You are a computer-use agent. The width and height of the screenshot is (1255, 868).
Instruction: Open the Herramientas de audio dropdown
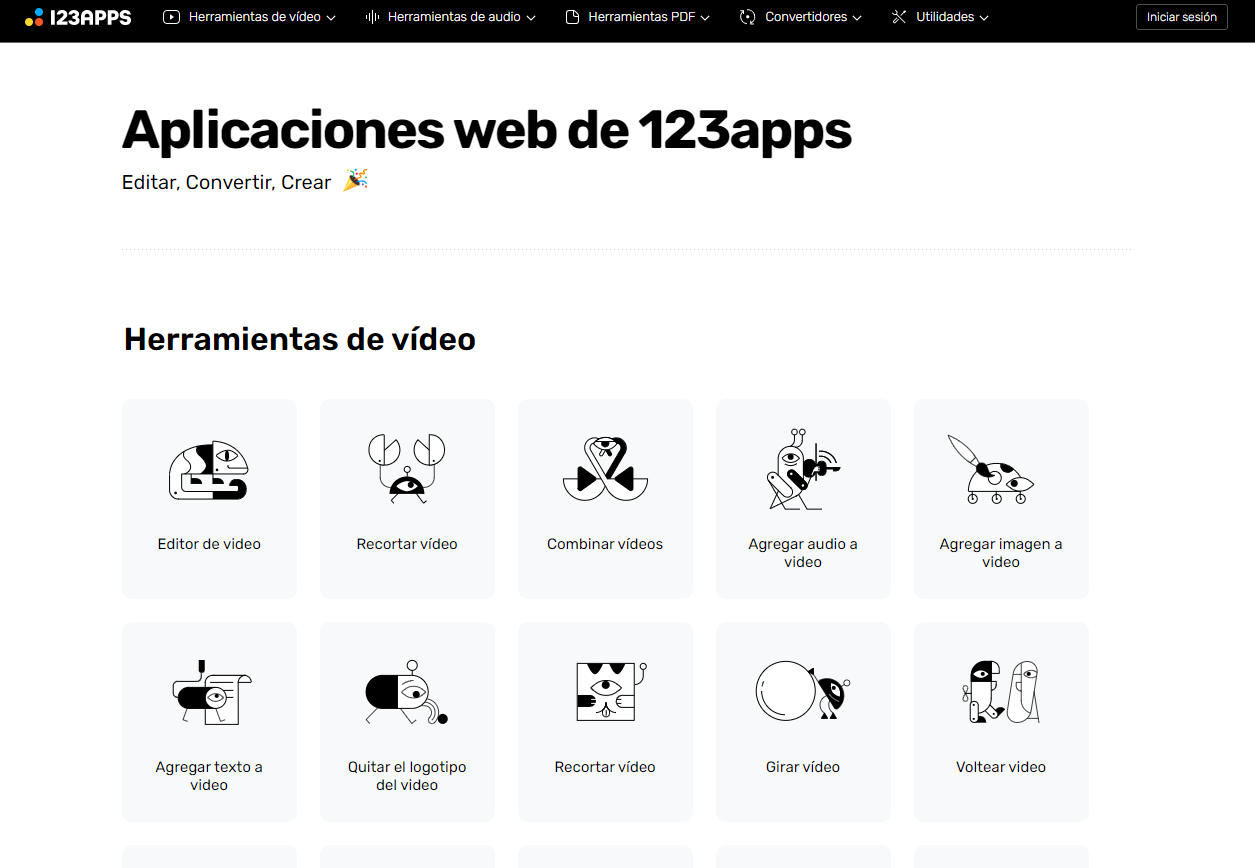click(x=450, y=17)
